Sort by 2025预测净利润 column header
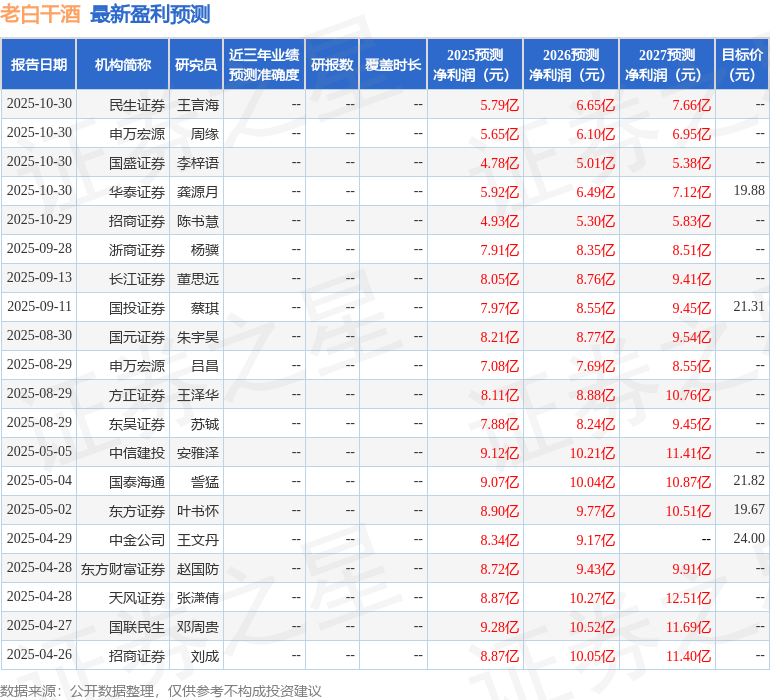770x700 pixels. coord(475,65)
